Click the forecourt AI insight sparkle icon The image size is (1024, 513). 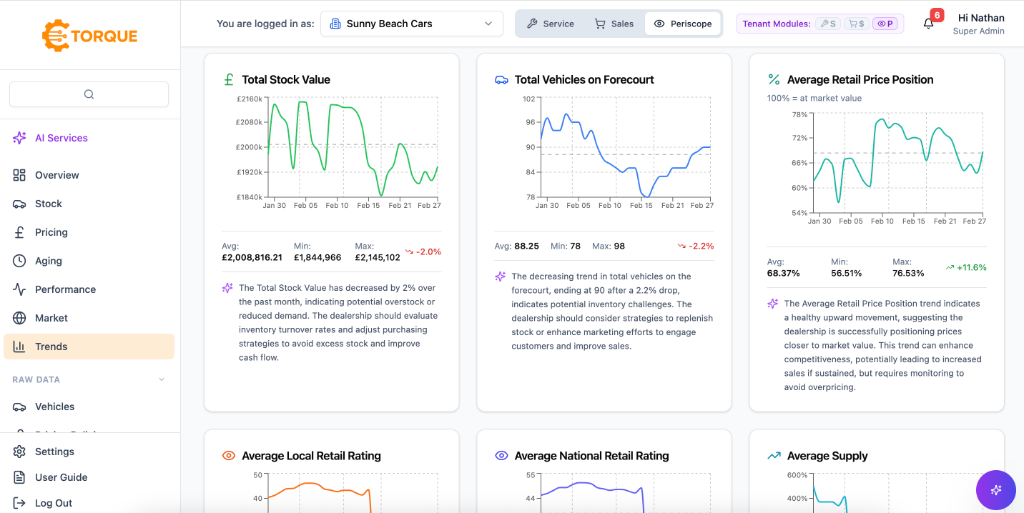click(x=500, y=276)
